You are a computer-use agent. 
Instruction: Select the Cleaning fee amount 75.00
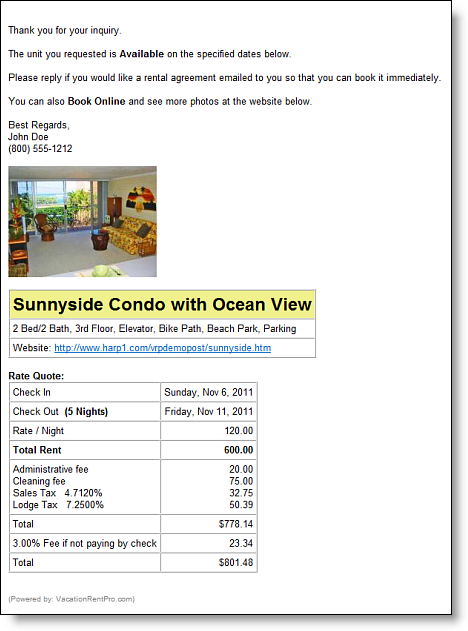pos(241,481)
